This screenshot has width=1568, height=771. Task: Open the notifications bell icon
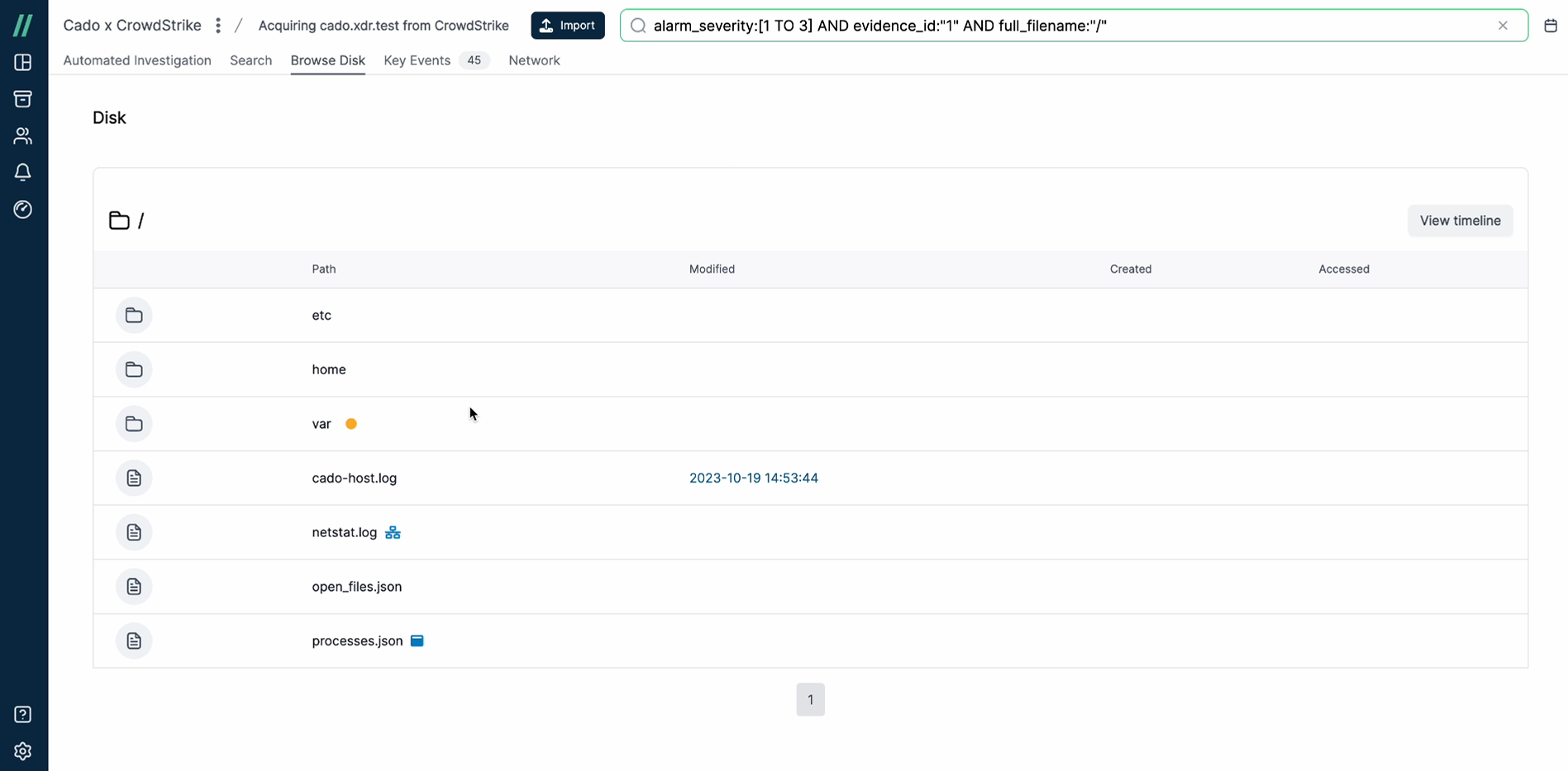click(23, 172)
